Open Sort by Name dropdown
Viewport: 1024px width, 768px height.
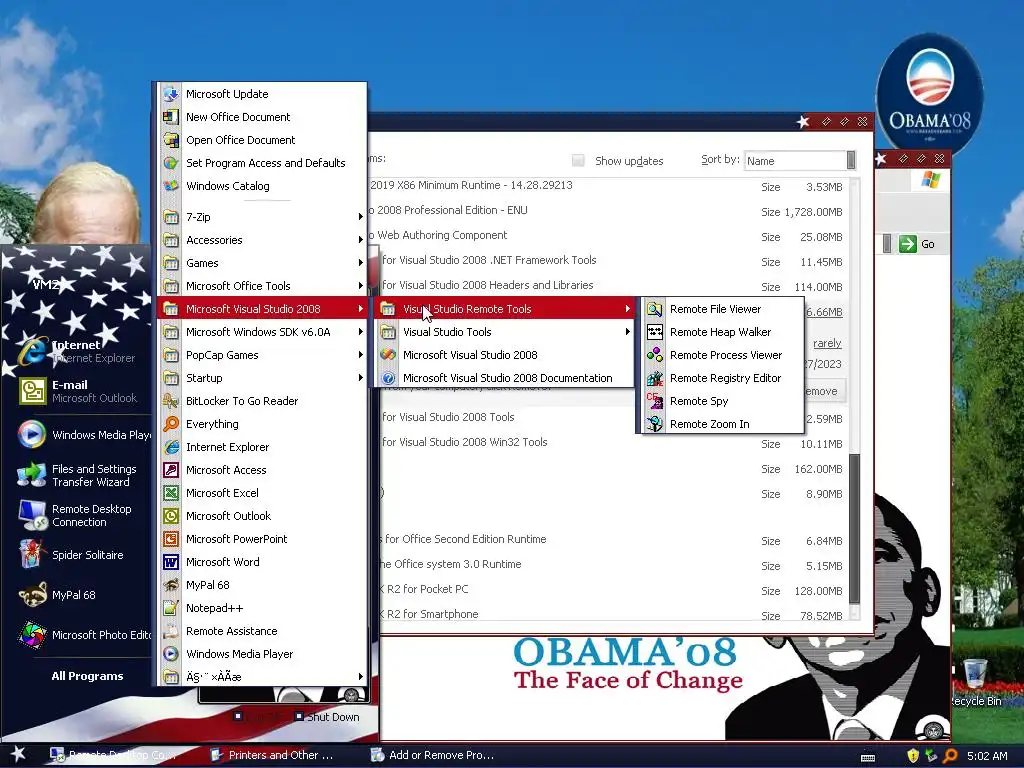800,160
